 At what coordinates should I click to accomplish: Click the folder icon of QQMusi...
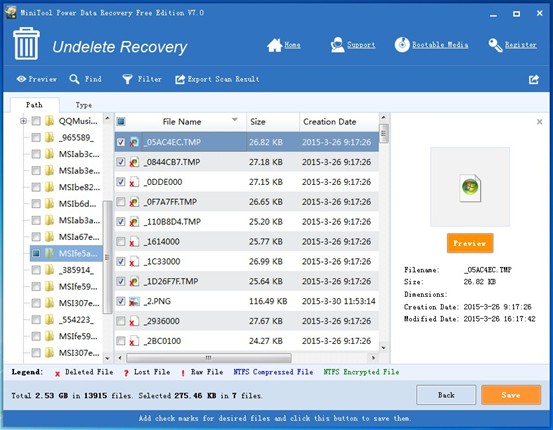[50, 121]
